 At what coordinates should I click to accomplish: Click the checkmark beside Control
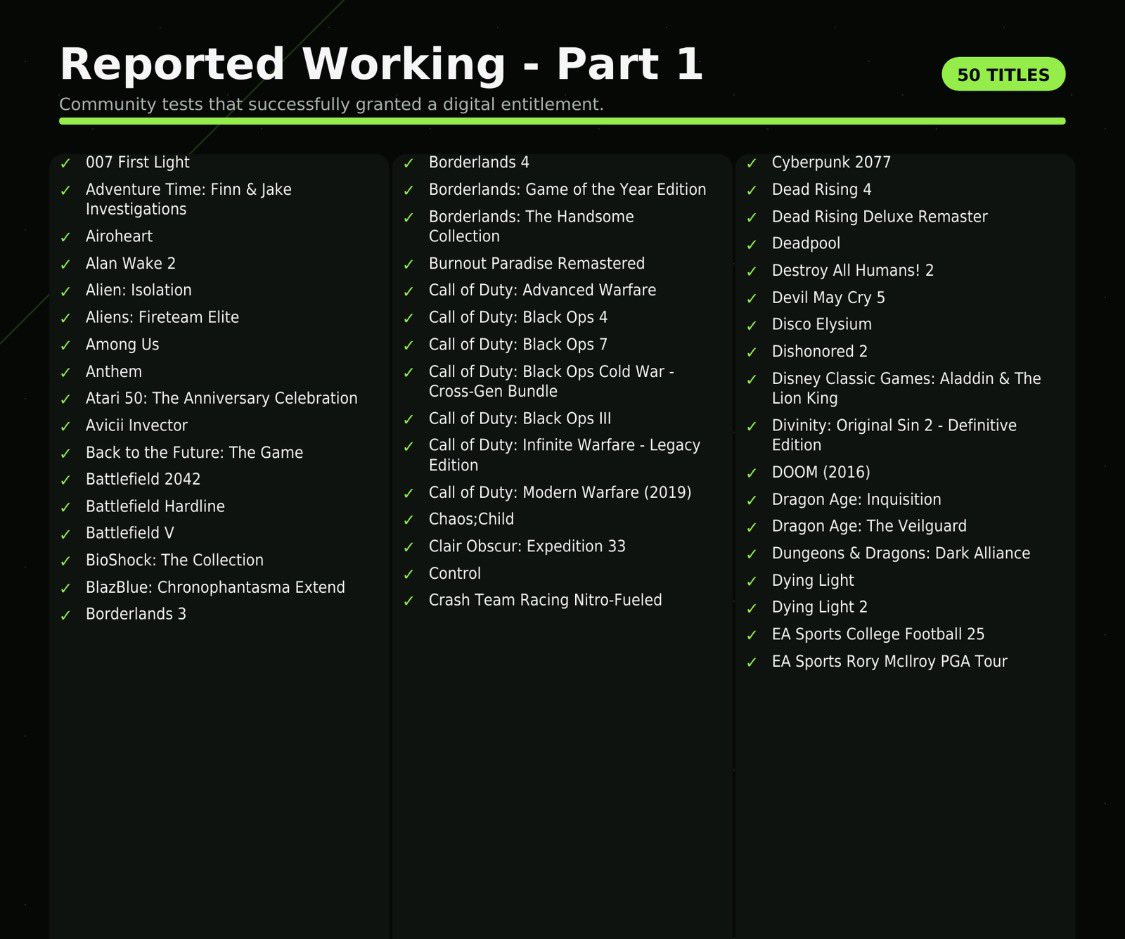[x=408, y=575]
